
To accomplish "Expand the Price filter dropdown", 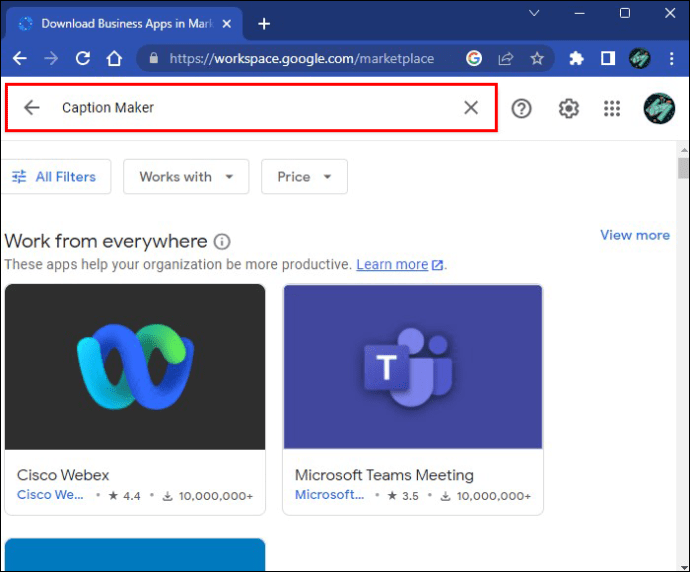I will [304, 176].
